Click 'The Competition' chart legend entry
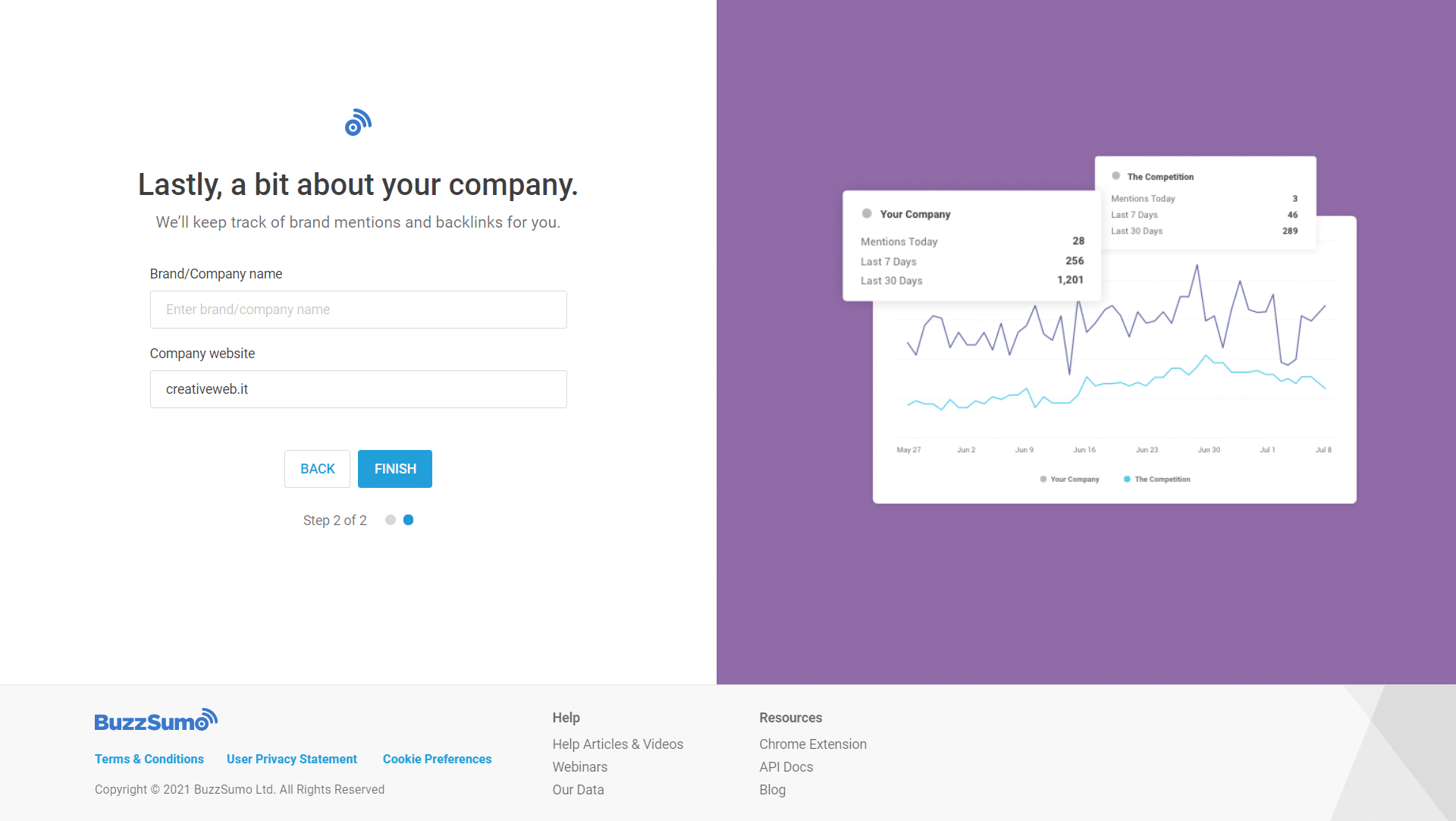The image size is (1456, 821). tap(1157, 480)
